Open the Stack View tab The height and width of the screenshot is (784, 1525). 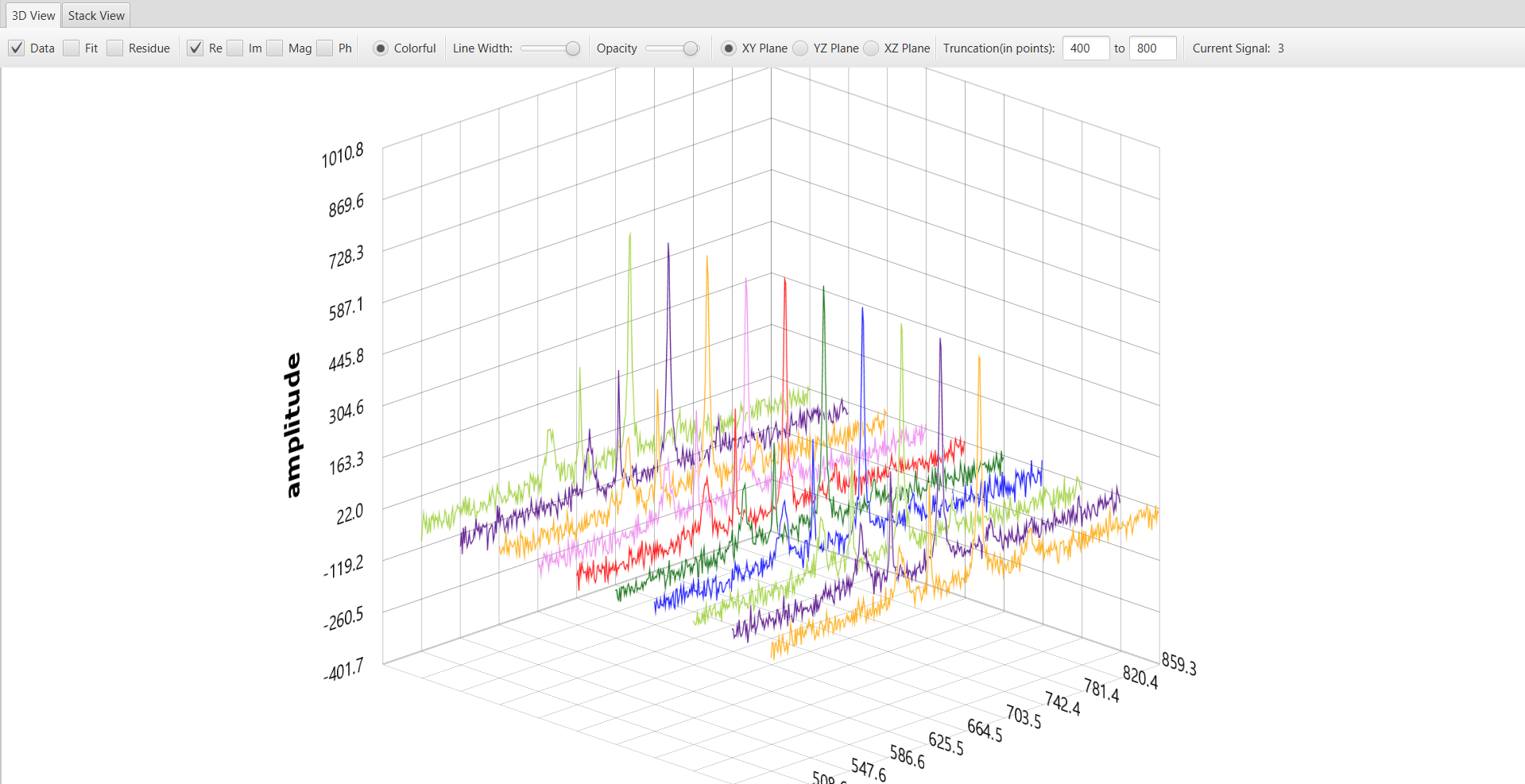[x=96, y=15]
